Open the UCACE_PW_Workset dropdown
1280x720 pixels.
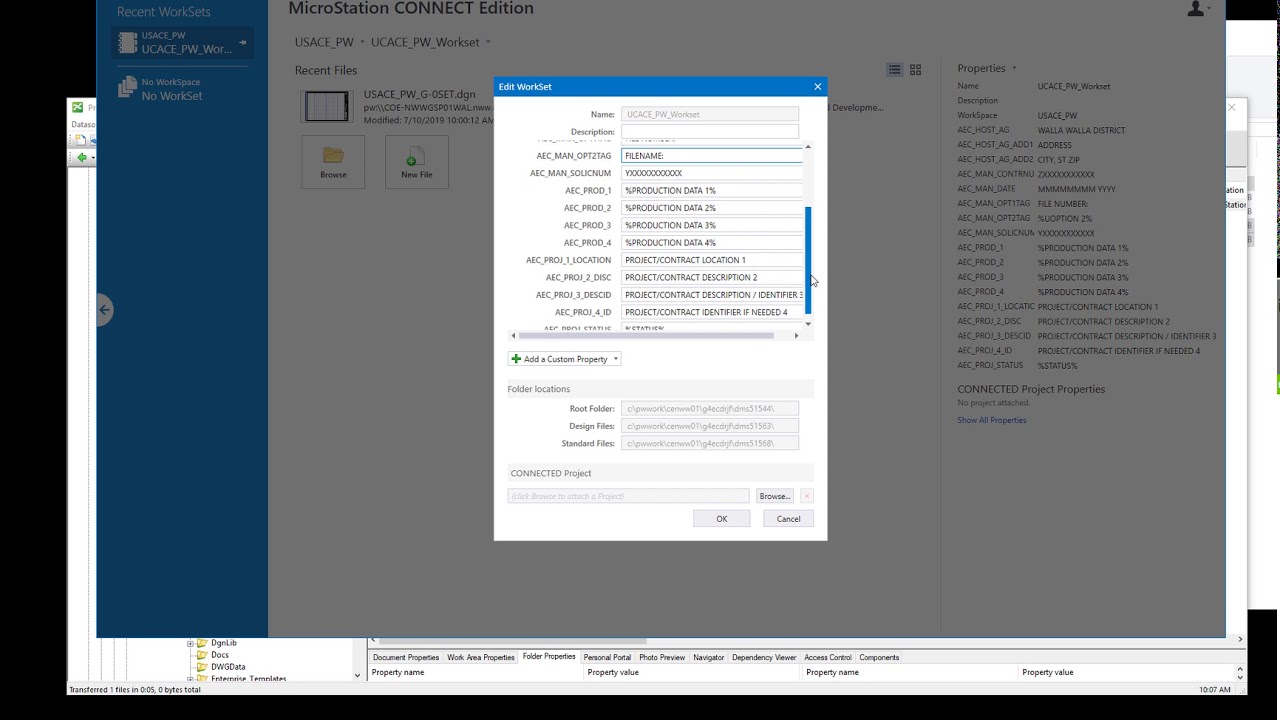488,43
